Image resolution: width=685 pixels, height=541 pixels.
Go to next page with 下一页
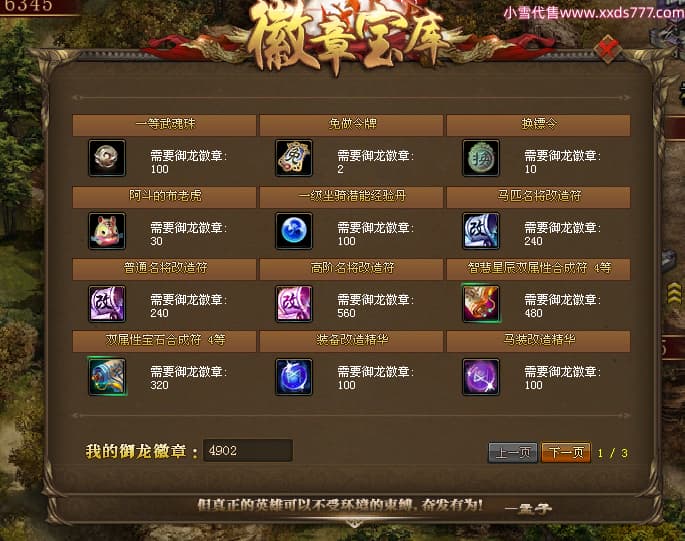[566, 452]
